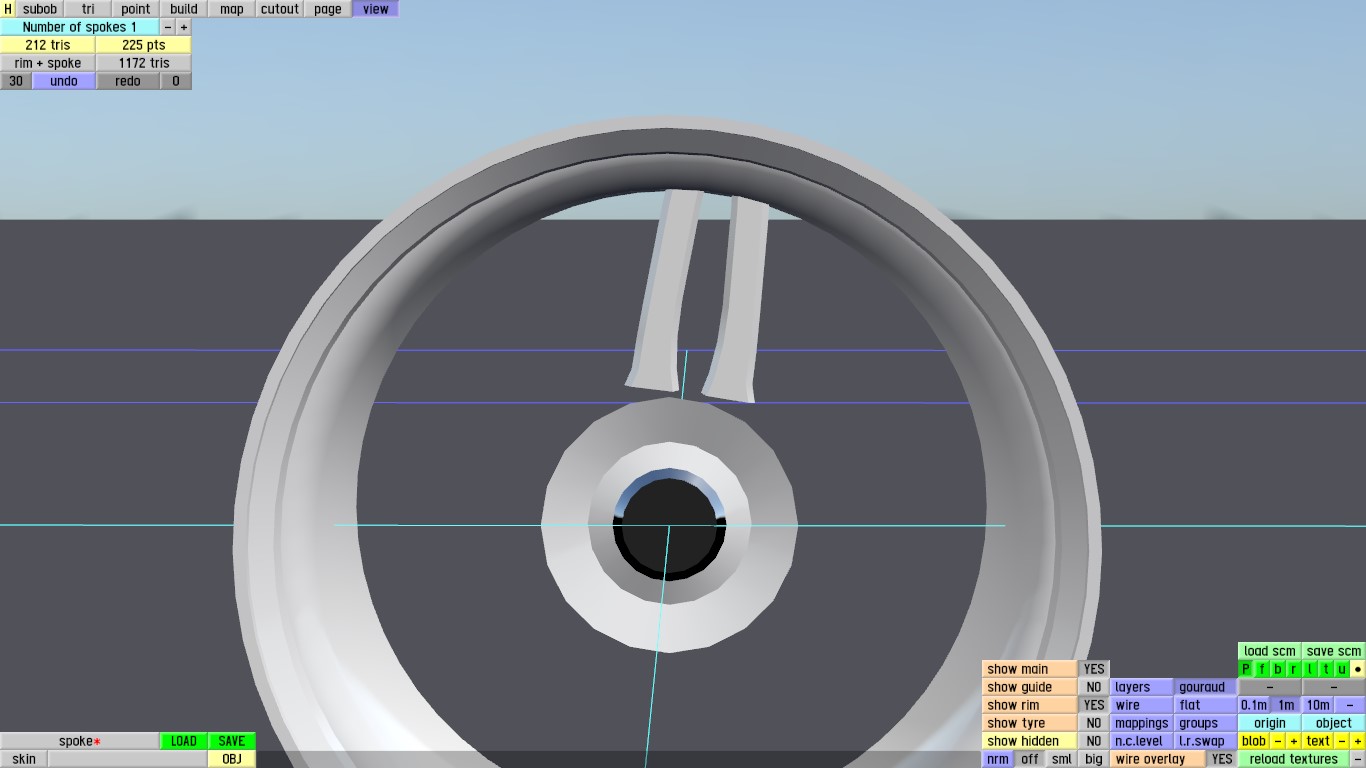The height and width of the screenshot is (768, 1366).
Task: Click the layers display button
Action: pos(1142,687)
